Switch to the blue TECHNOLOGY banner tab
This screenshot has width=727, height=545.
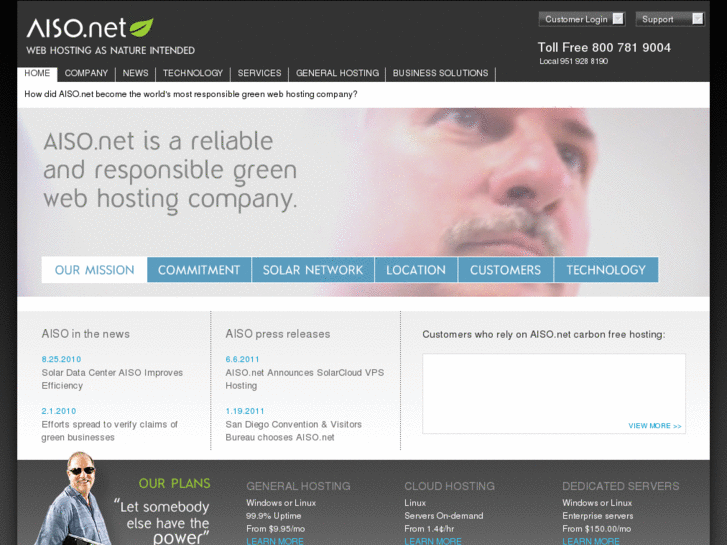pos(606,270)
